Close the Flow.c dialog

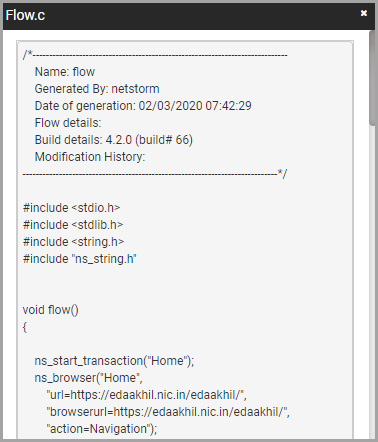[x=364, y=13]
